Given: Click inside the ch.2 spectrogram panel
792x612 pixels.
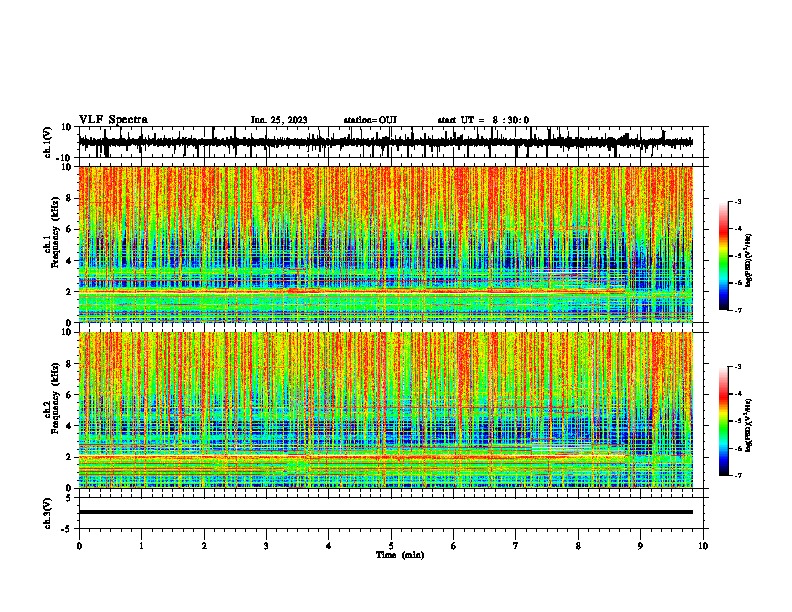Looking at the screenshot, I should (385, 410).
